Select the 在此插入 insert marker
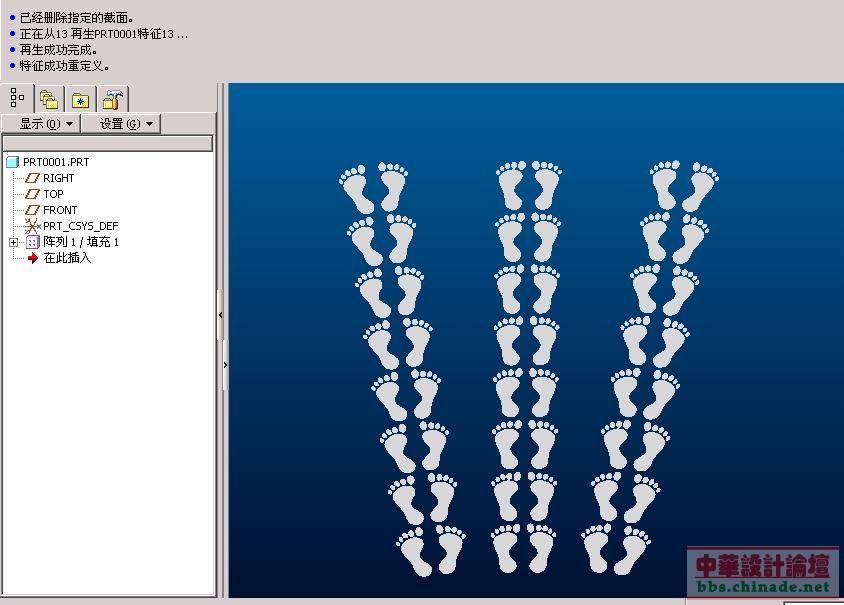This screenshot has height=605, width=844. pyautogui.click(x=67, y=258)
